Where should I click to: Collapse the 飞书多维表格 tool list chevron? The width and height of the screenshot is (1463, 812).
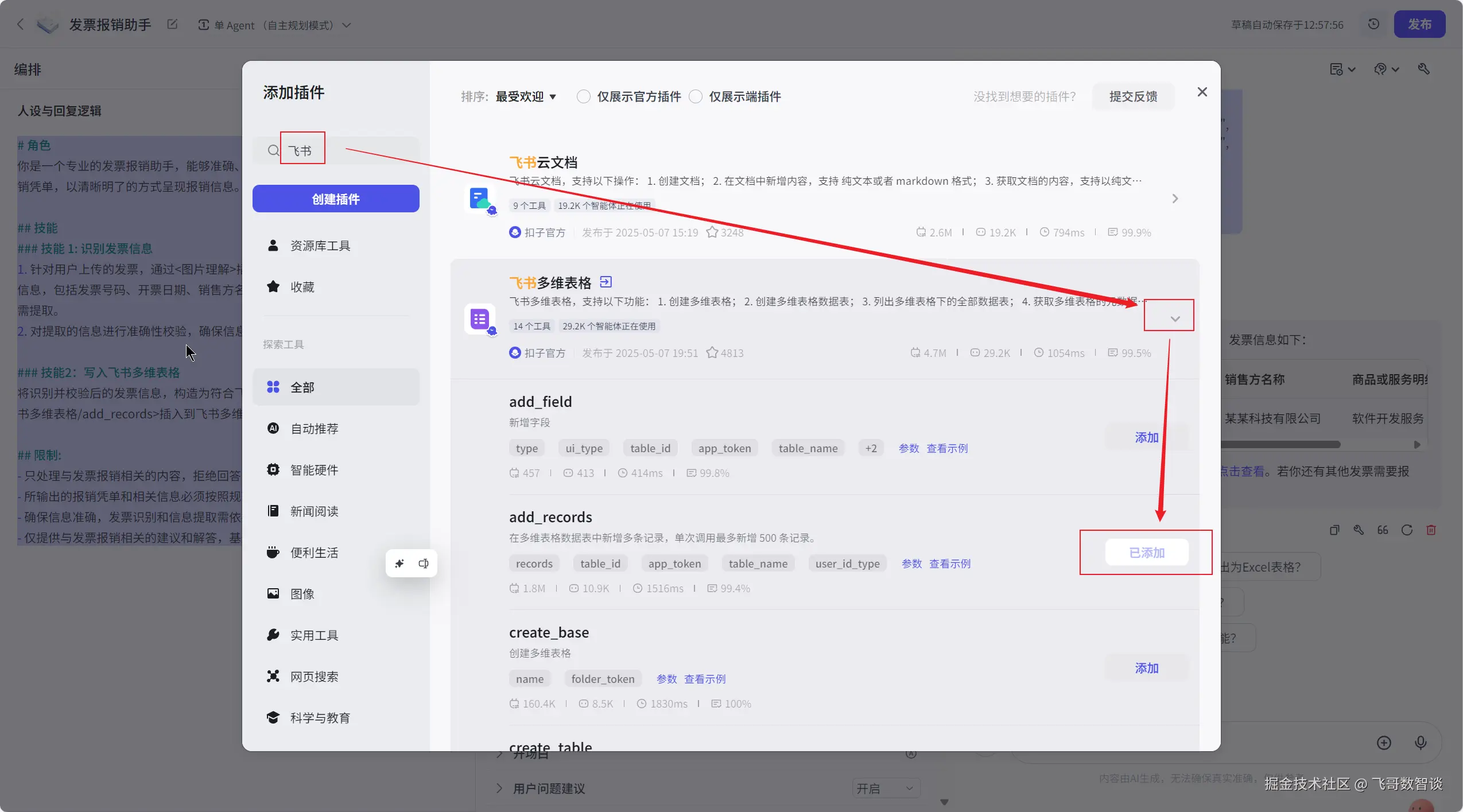pos(1174,319)
